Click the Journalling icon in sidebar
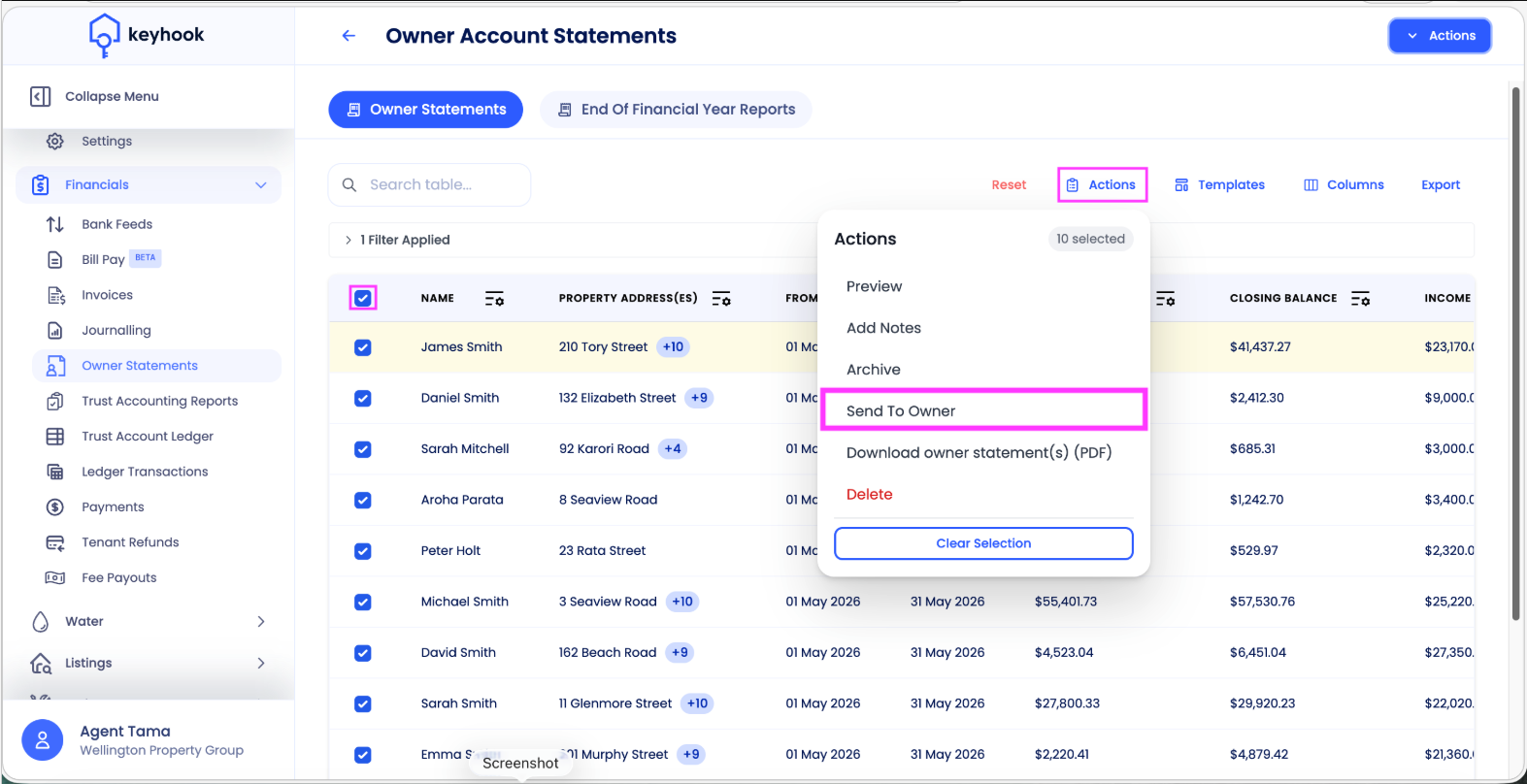1527x784 pixels. pos(55,331)
